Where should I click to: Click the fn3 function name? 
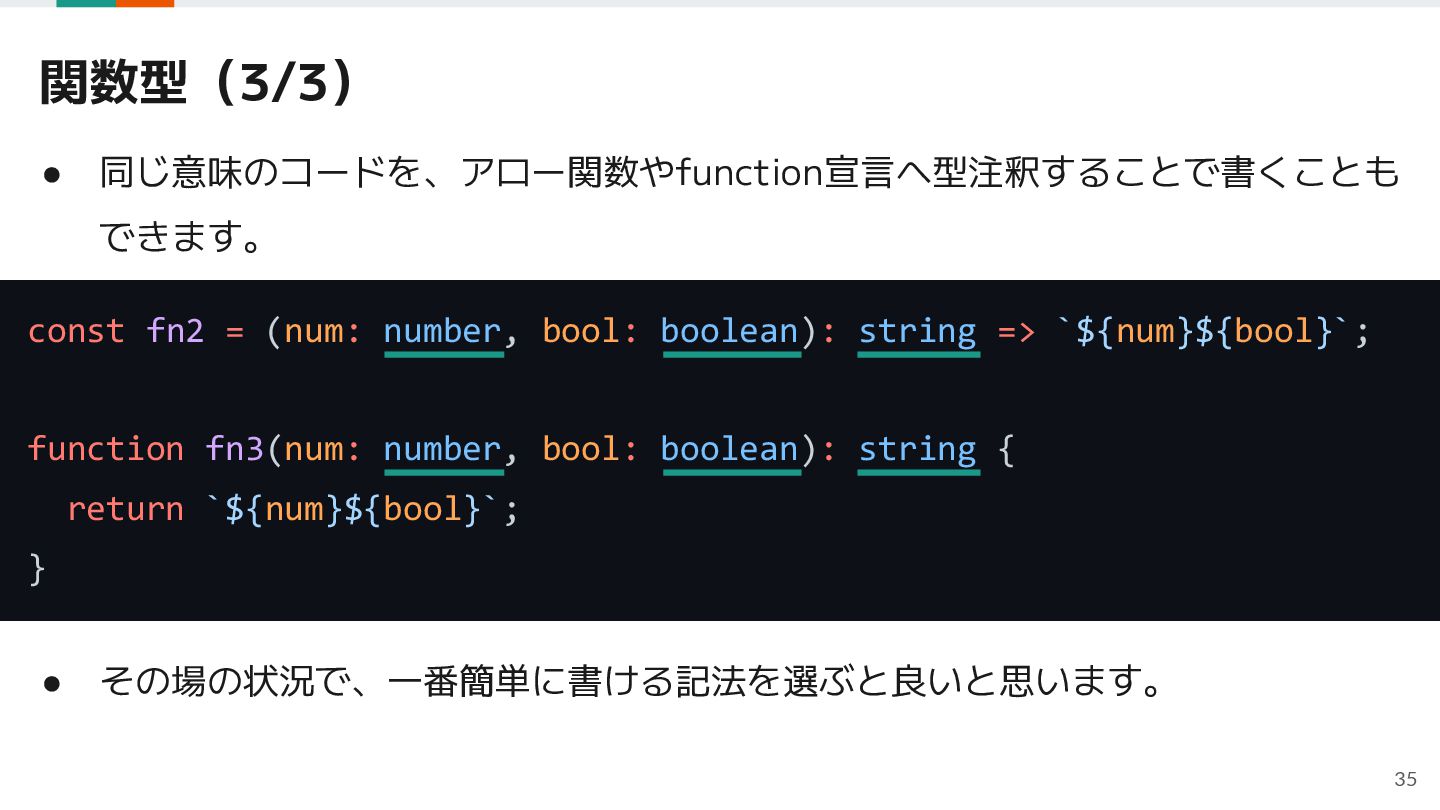coord(234,449)
